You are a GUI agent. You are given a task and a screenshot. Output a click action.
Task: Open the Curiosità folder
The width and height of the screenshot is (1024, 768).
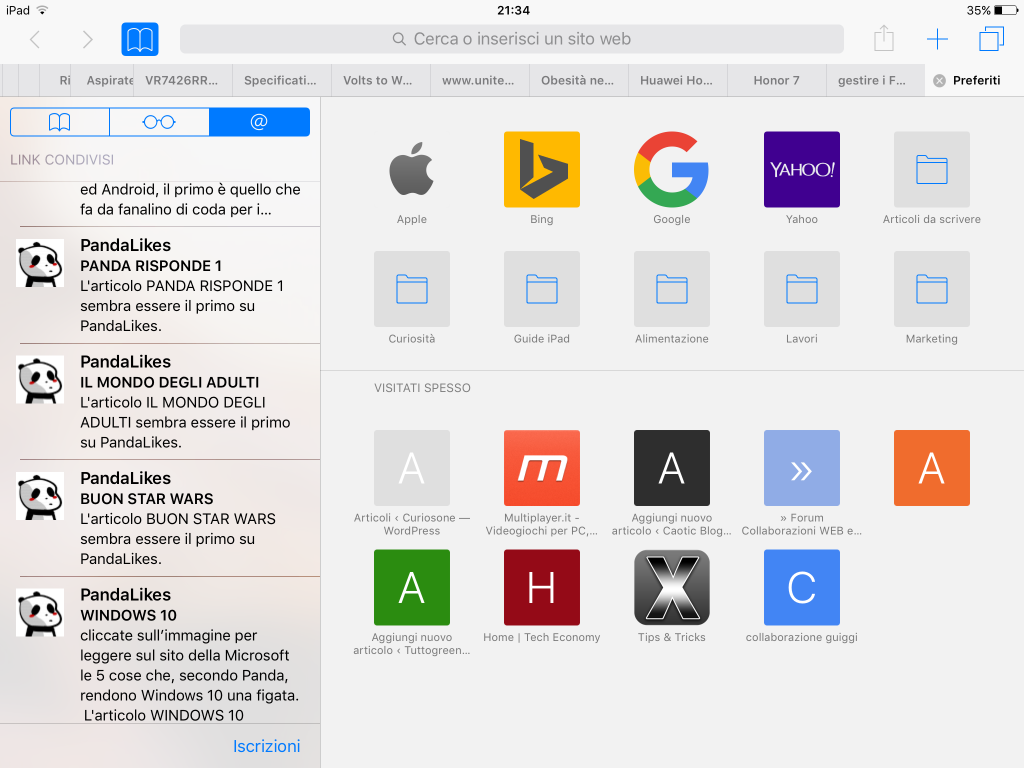(411, 298)
